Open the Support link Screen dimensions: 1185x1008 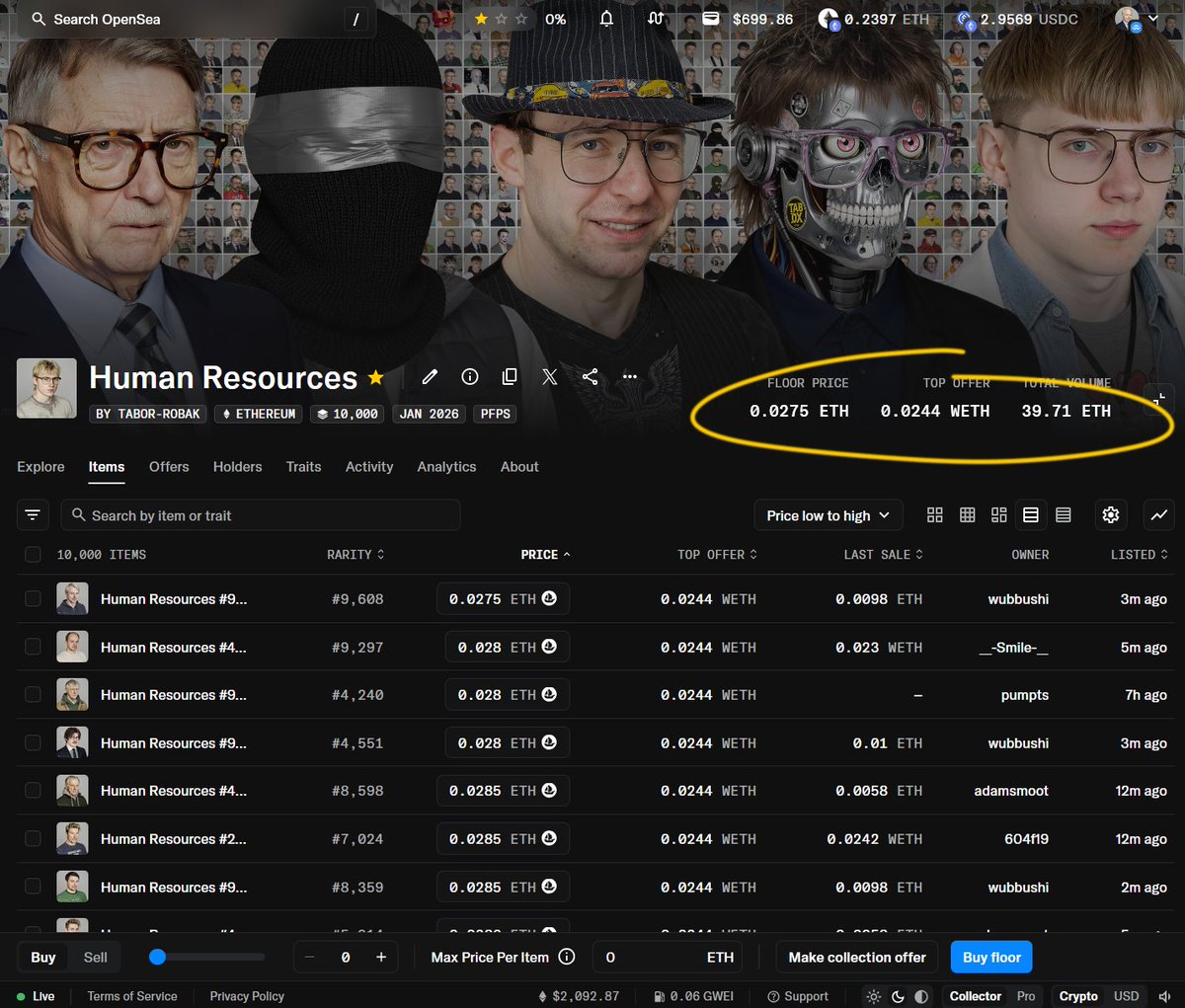point(798,996)
